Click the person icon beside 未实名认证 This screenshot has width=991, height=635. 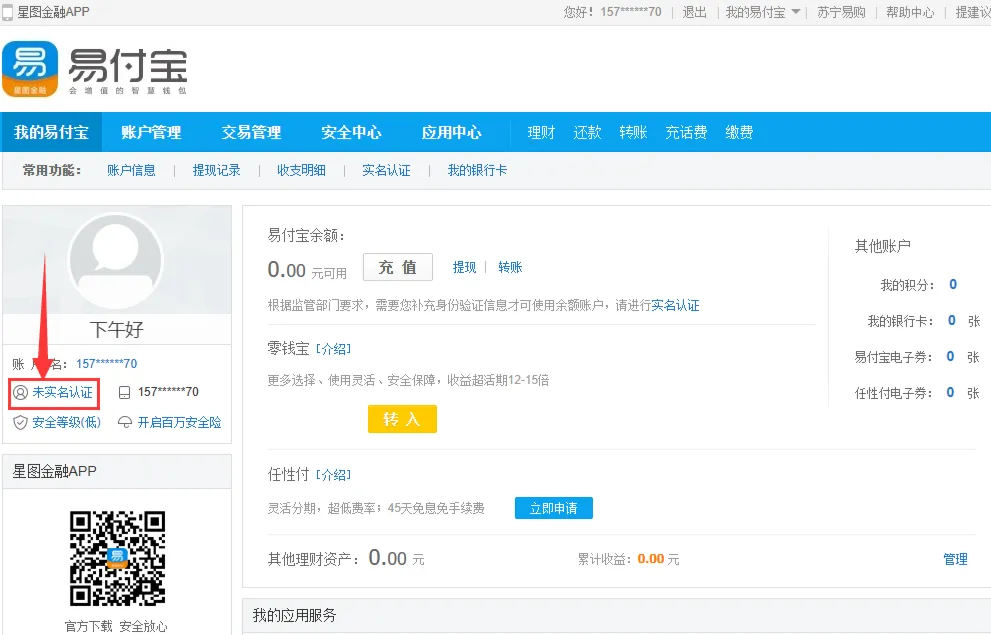[x=21, y=392]
